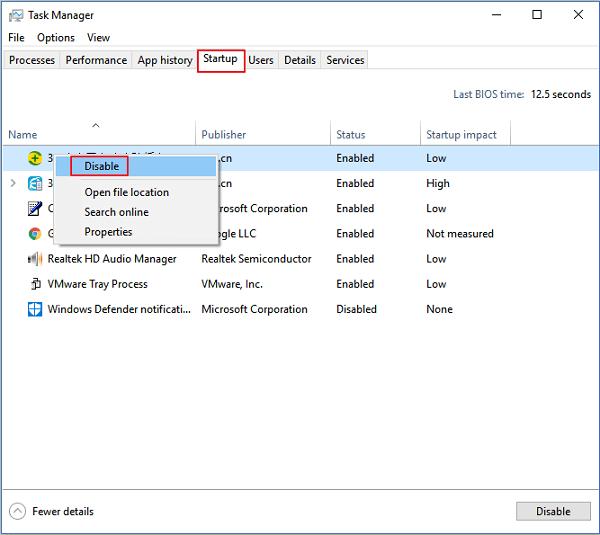The height and width of the screenshot is (535, 600).
Task: Switch to the Processes tab
Action: coord(32,60)
